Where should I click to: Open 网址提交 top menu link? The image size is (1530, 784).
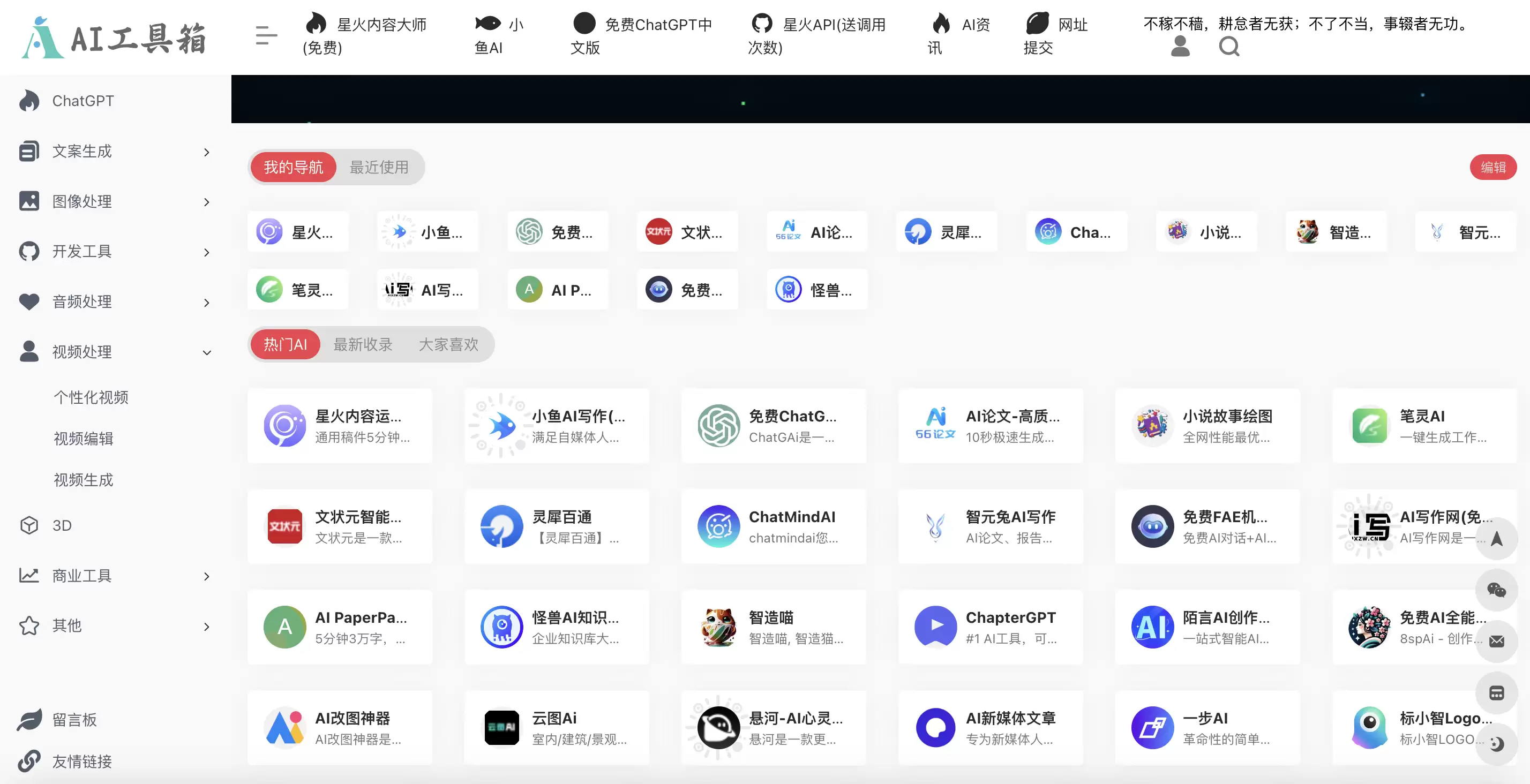[1055, 36]
